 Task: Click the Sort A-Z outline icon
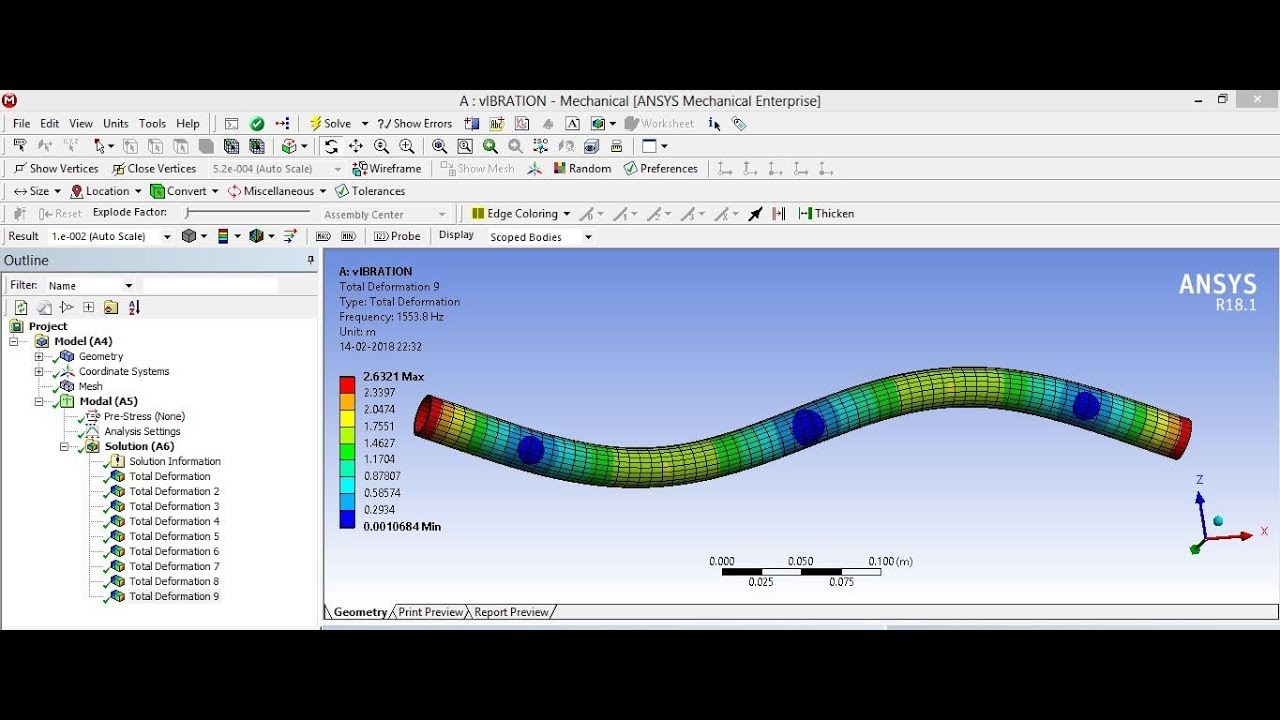pyautogui.click(x=134, y=307)
